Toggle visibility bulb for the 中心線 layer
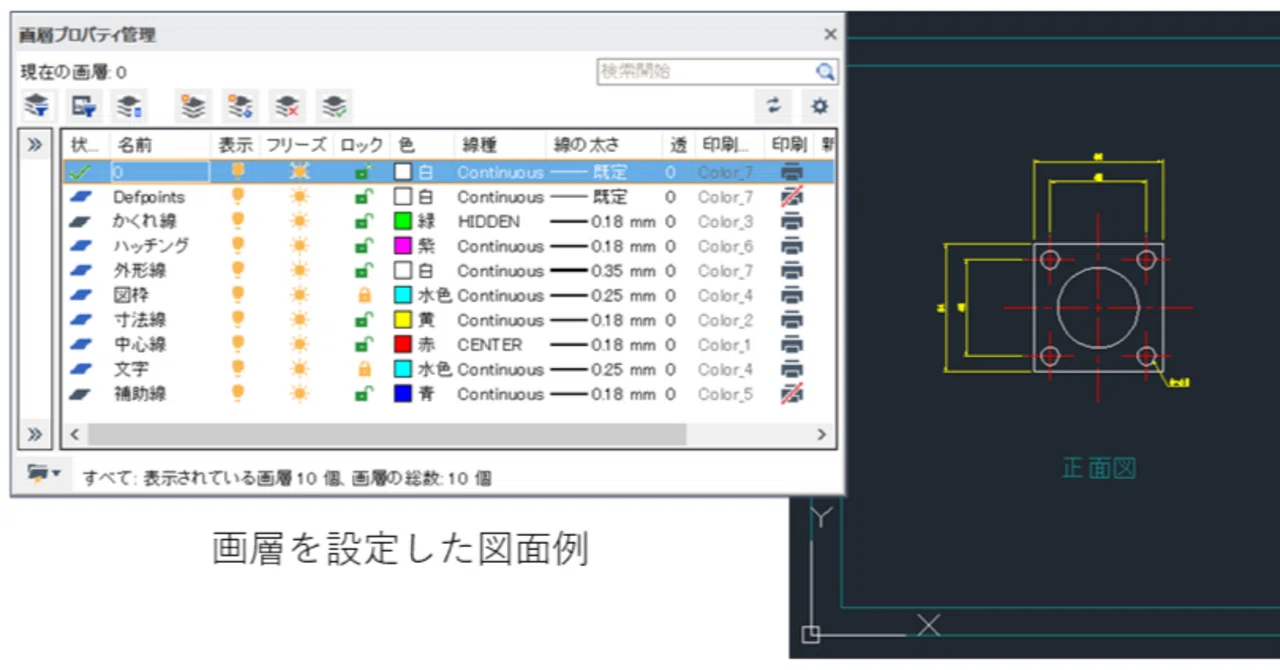The height and width of the screenshot is (670, 1280). pyautogui.click(x=237, y=345)
